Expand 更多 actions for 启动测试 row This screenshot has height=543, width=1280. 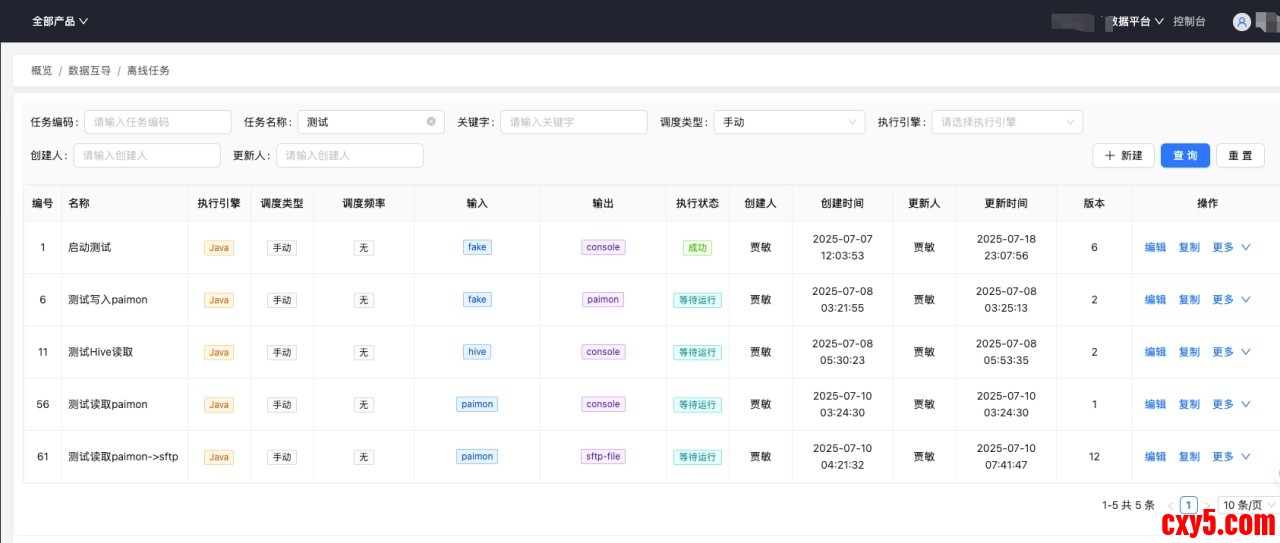(1231, 247)
